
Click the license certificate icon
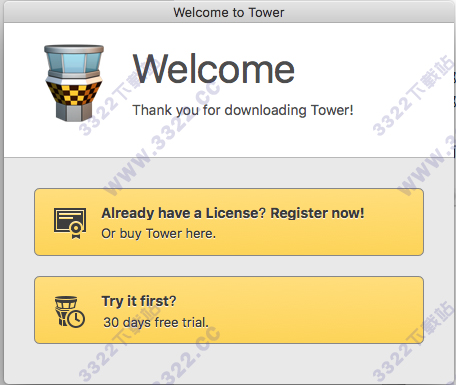(70, 223)
